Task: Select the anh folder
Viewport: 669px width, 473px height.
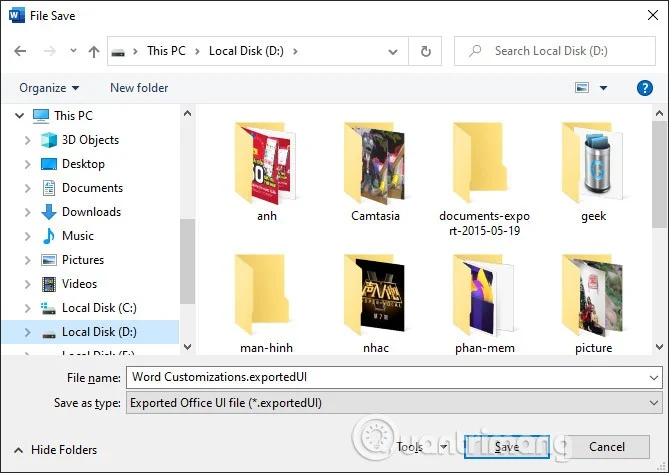Action: click(x=267, y=172)
